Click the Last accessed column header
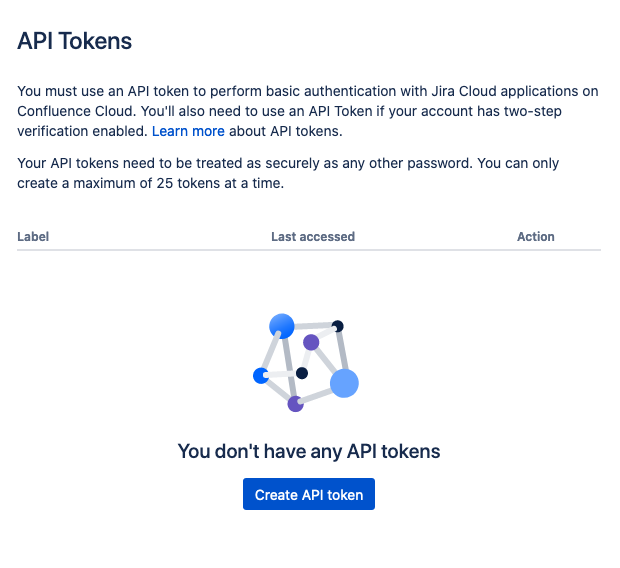Image resolution: width=620 pixels, height=568 pixels. click(x=313, y=237)
